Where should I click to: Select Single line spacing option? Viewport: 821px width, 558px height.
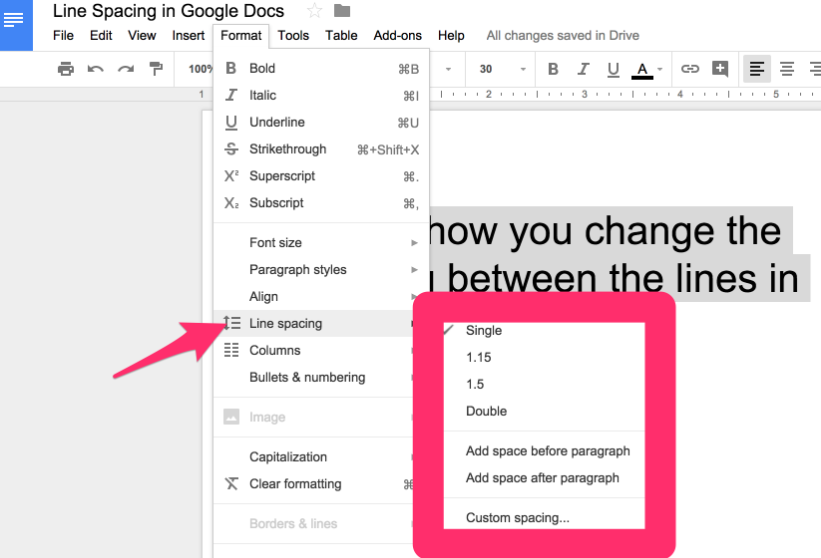pyautogui.click(x=484, y=331)
